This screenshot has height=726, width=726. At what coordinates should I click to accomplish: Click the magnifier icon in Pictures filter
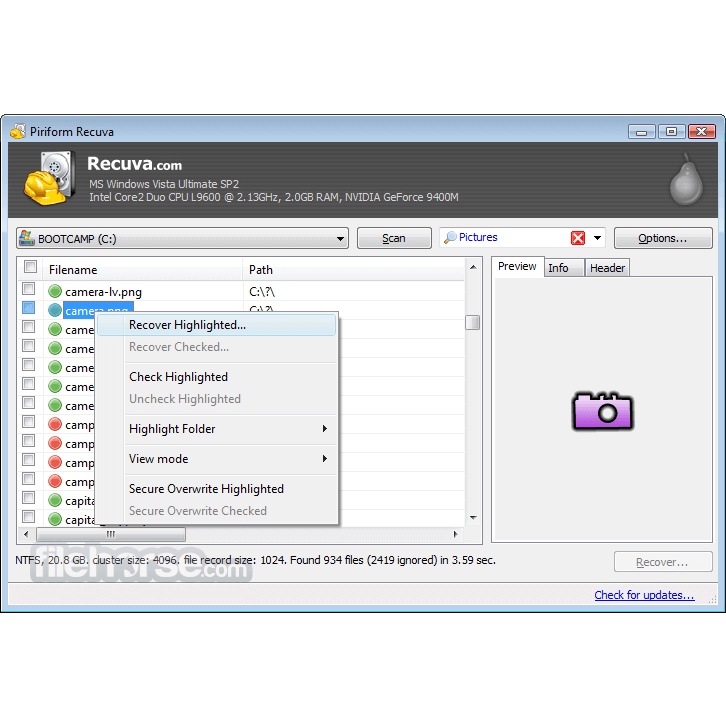click(x=450, y=238)
